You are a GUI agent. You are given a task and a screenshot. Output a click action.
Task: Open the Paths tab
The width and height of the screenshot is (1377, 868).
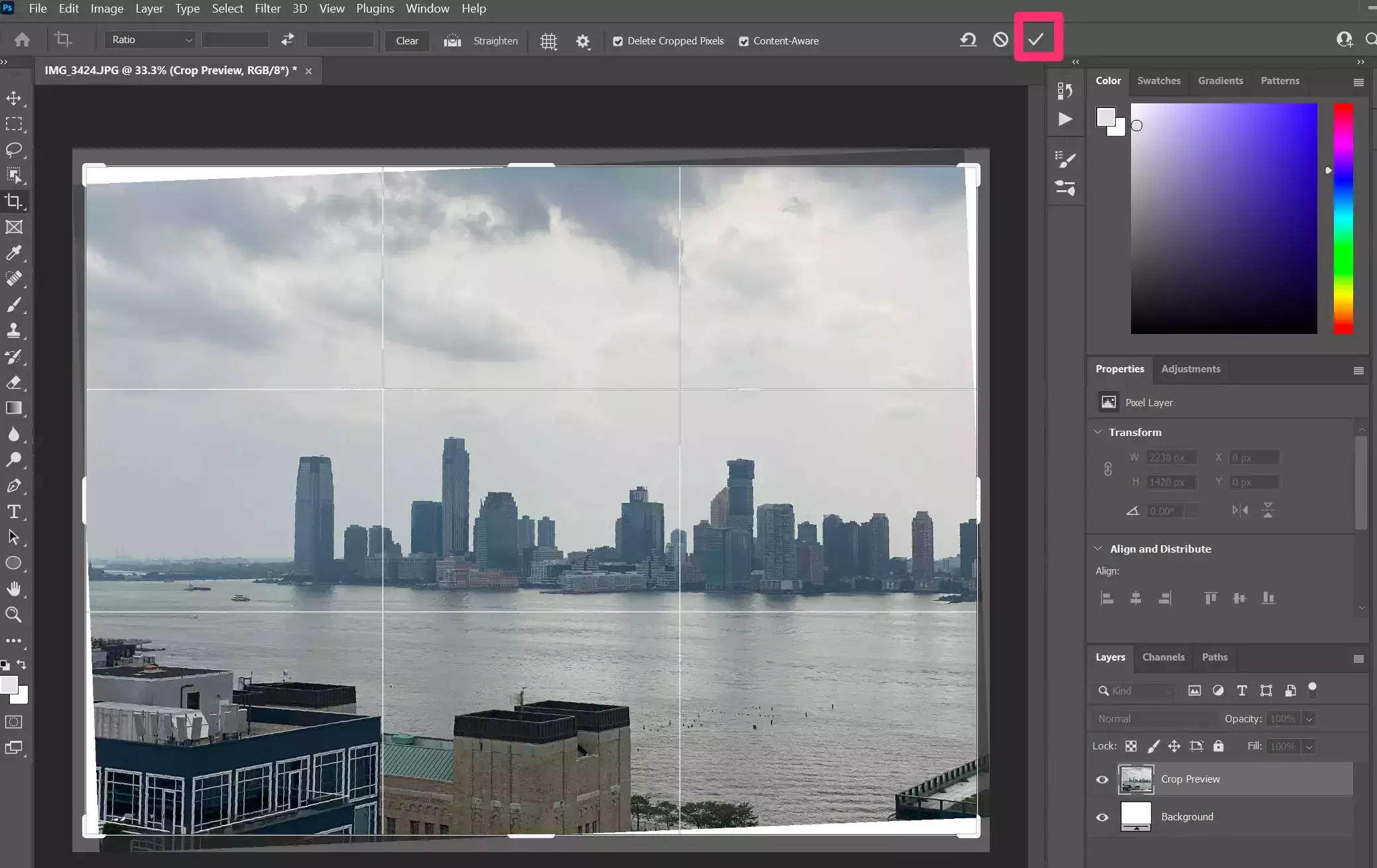pyautogui.click(x=1215, y=657)
